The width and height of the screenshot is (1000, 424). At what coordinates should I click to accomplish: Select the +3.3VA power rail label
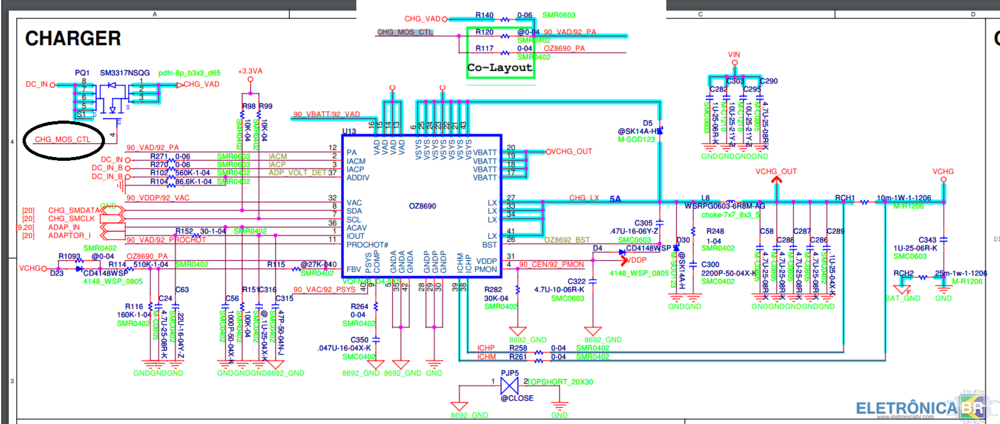click(250, 71)
